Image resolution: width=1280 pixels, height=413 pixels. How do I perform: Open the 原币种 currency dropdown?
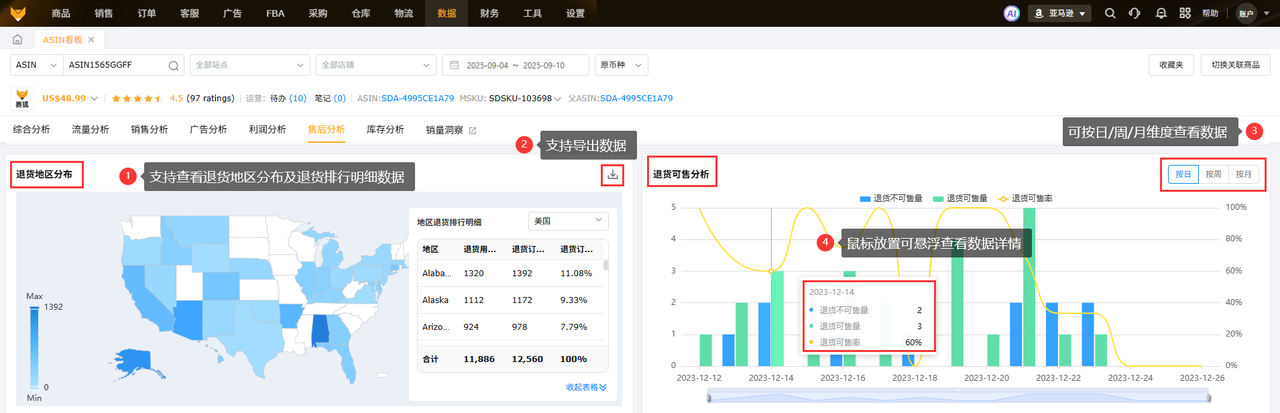[621, 65]
